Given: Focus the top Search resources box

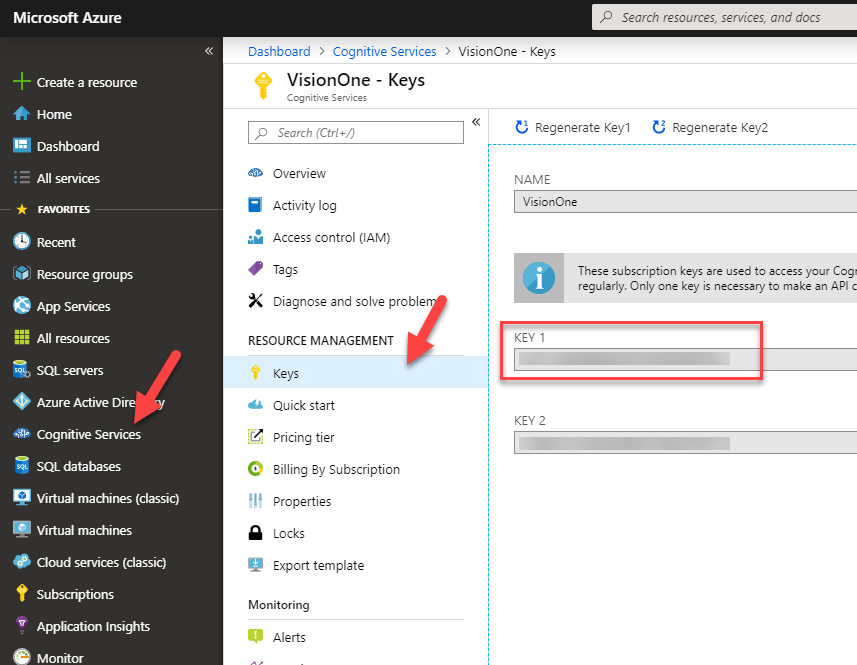Looking at the screenshot, I should click(x=724, y=17).
